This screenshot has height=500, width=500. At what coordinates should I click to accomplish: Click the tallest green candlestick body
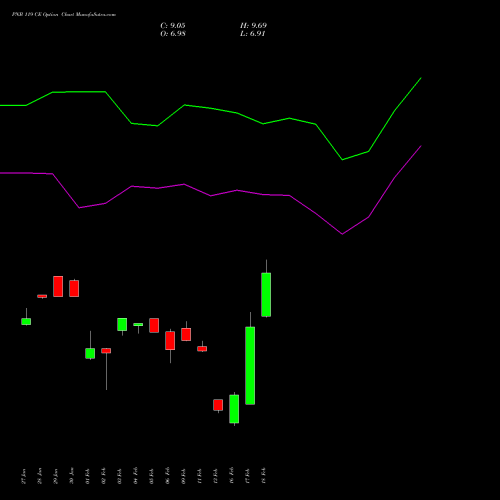[x=250, y=366]
